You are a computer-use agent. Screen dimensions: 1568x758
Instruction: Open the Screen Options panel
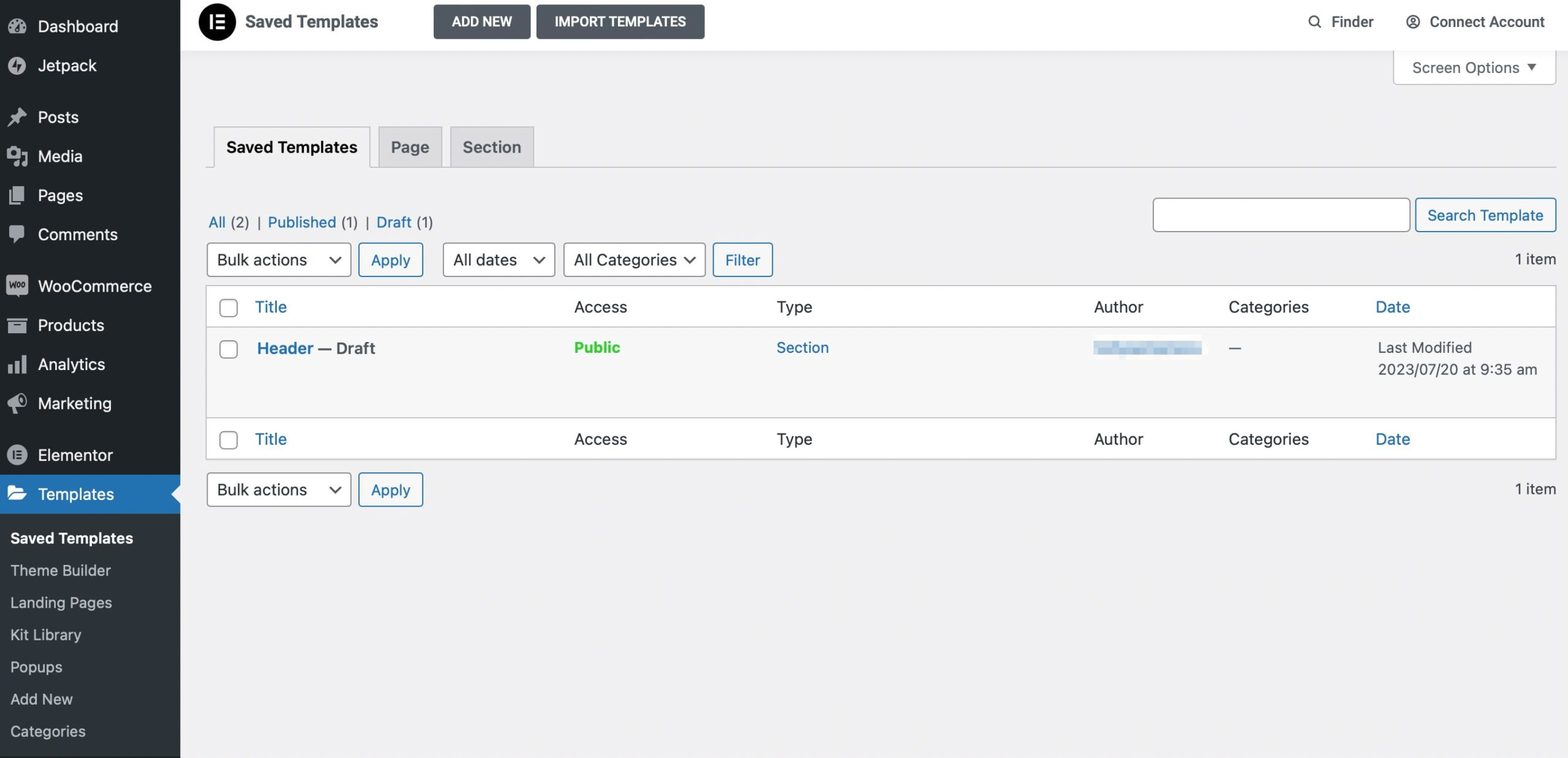point(1473,67)
